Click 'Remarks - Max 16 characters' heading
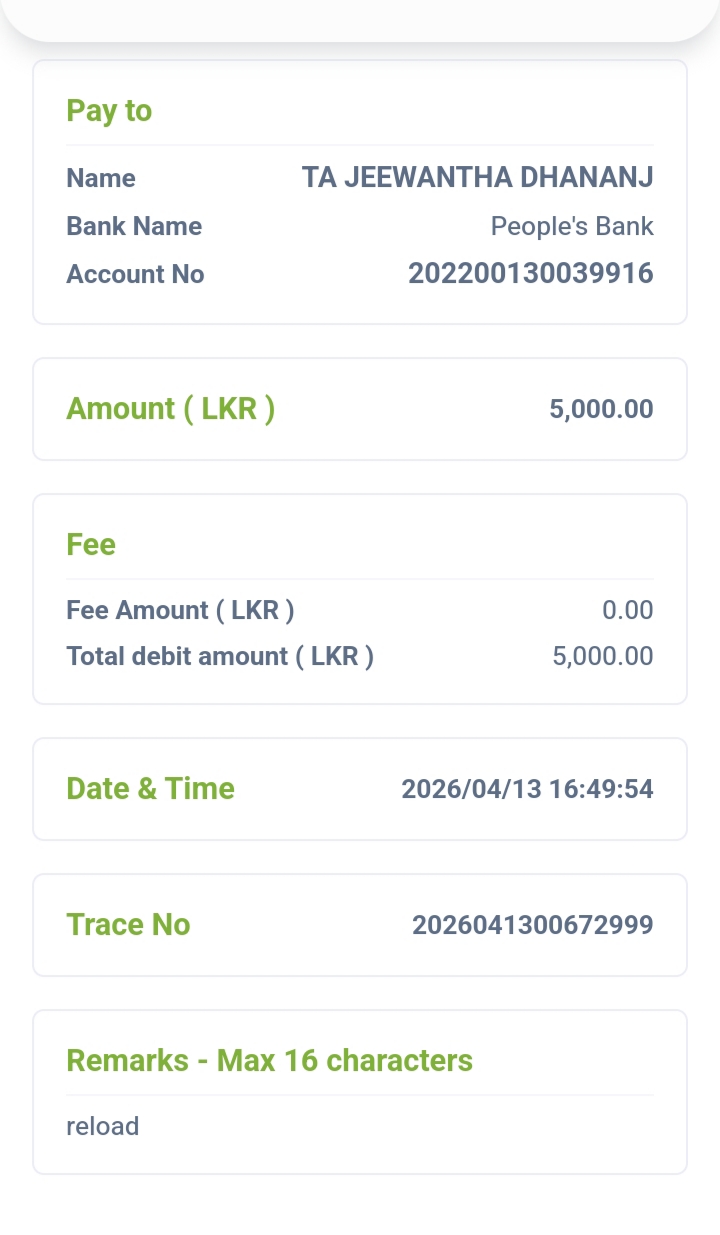 click(269, 1060)
